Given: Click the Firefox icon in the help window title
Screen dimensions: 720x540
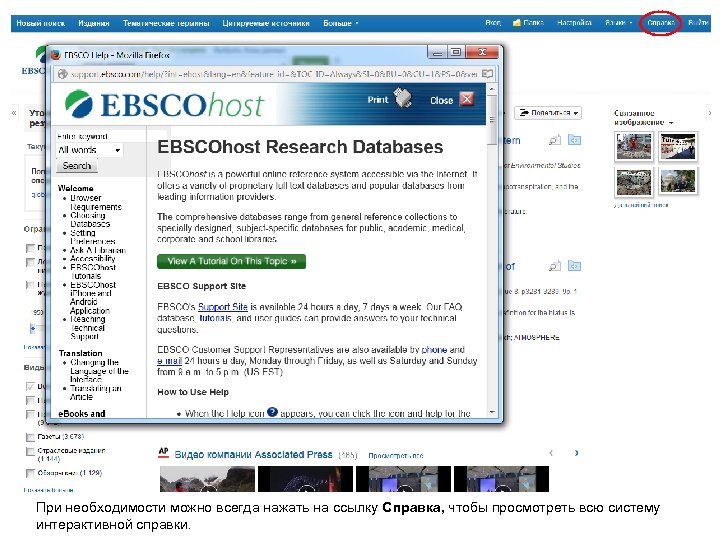Looking at the screenshot, I should (x=56, y=55).
